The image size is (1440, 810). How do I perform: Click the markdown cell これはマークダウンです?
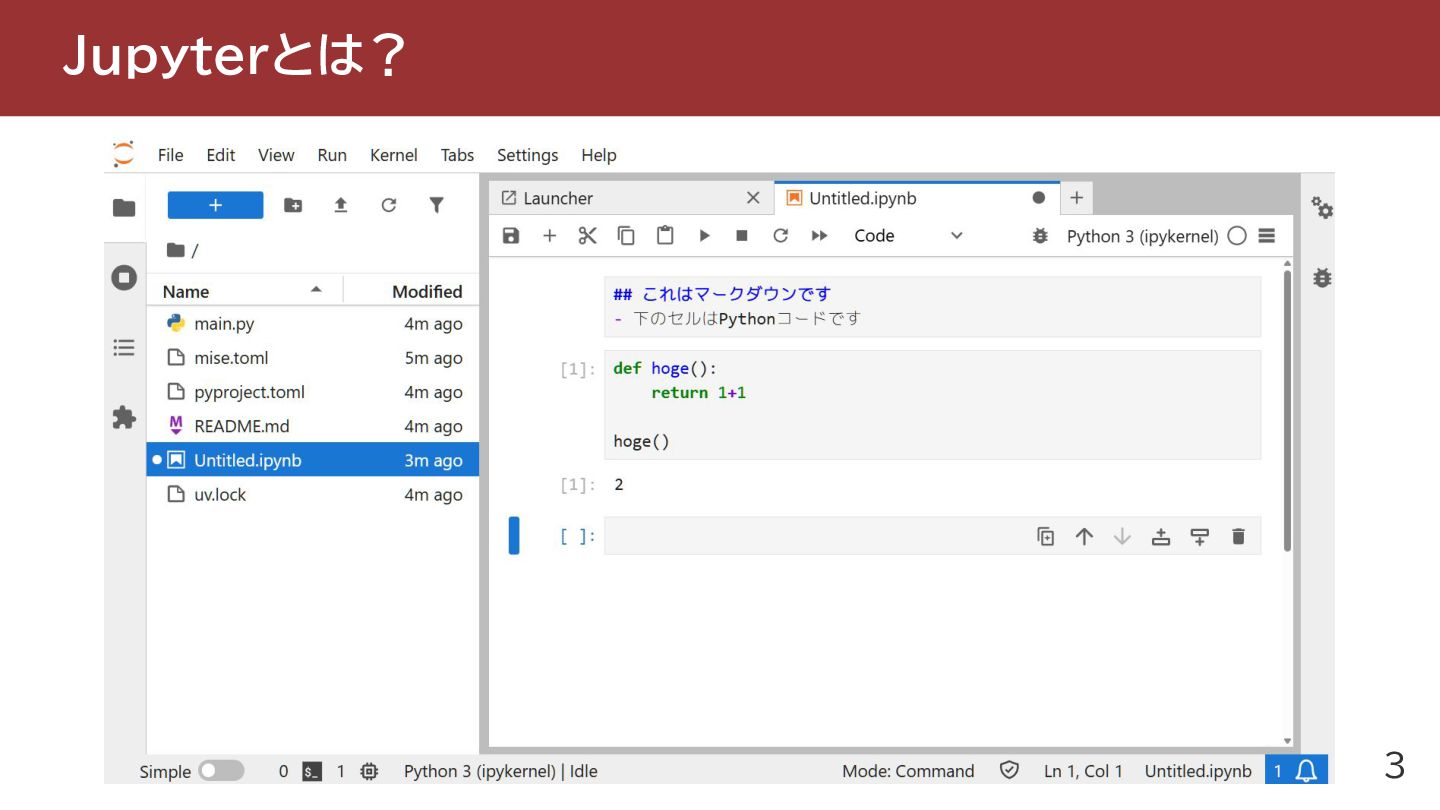tap(932, 306)
